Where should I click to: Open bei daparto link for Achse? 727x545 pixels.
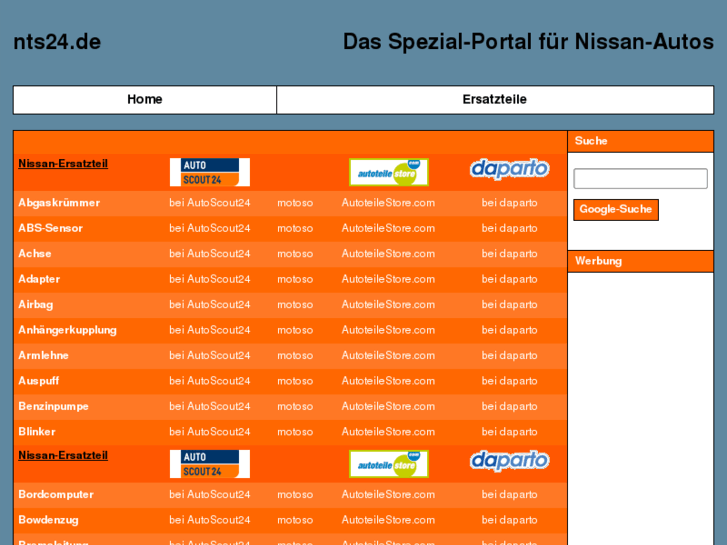(510, 254)
